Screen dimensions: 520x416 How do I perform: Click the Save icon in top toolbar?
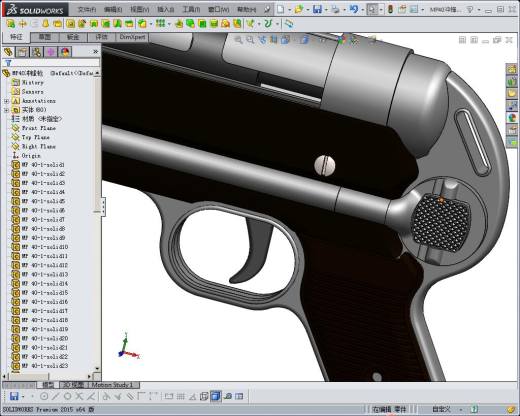pos(317,9)
